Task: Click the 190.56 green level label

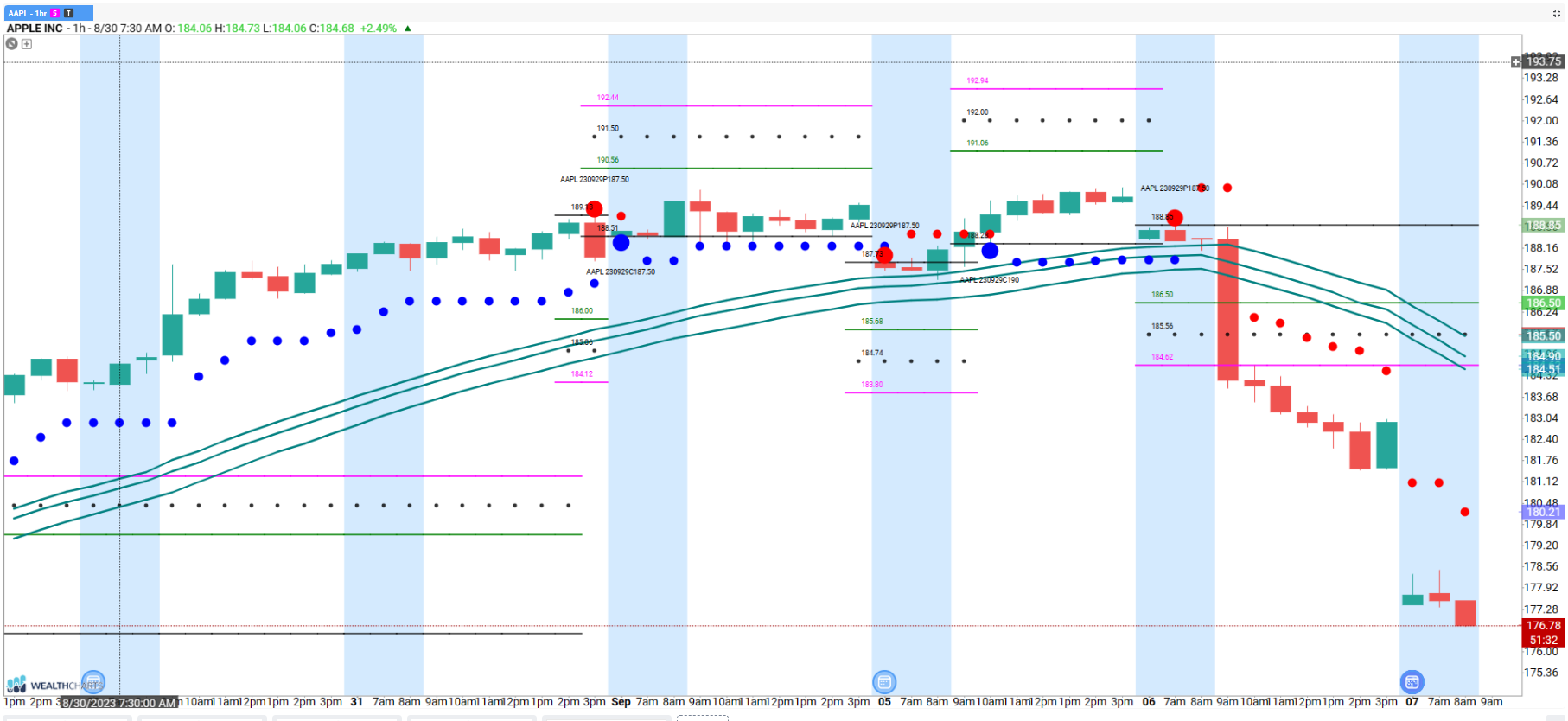Action: 608,160
